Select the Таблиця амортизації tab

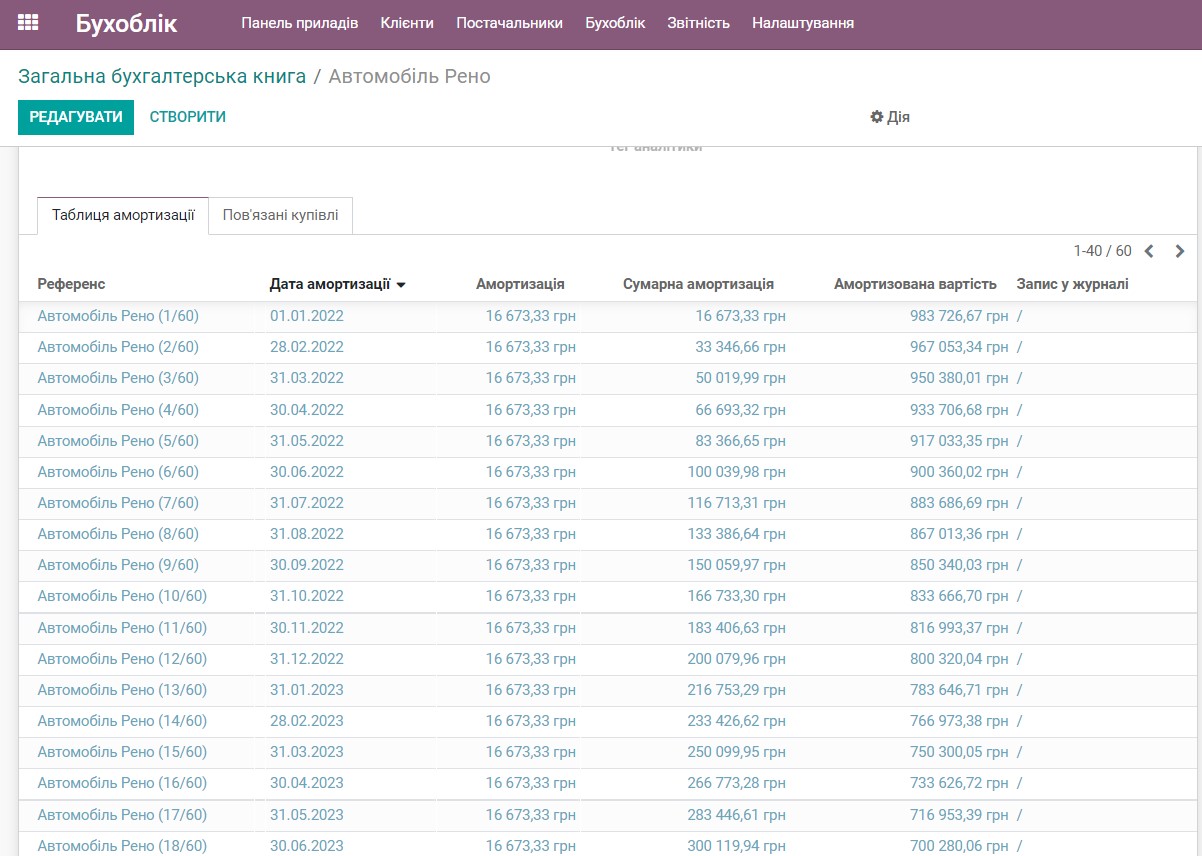122,215
